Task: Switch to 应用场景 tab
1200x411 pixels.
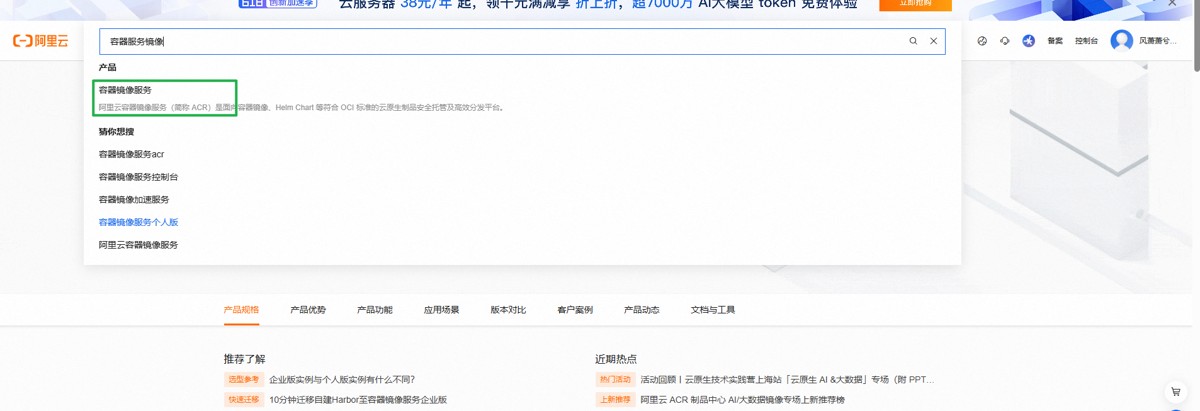Action: coord(441,310)
